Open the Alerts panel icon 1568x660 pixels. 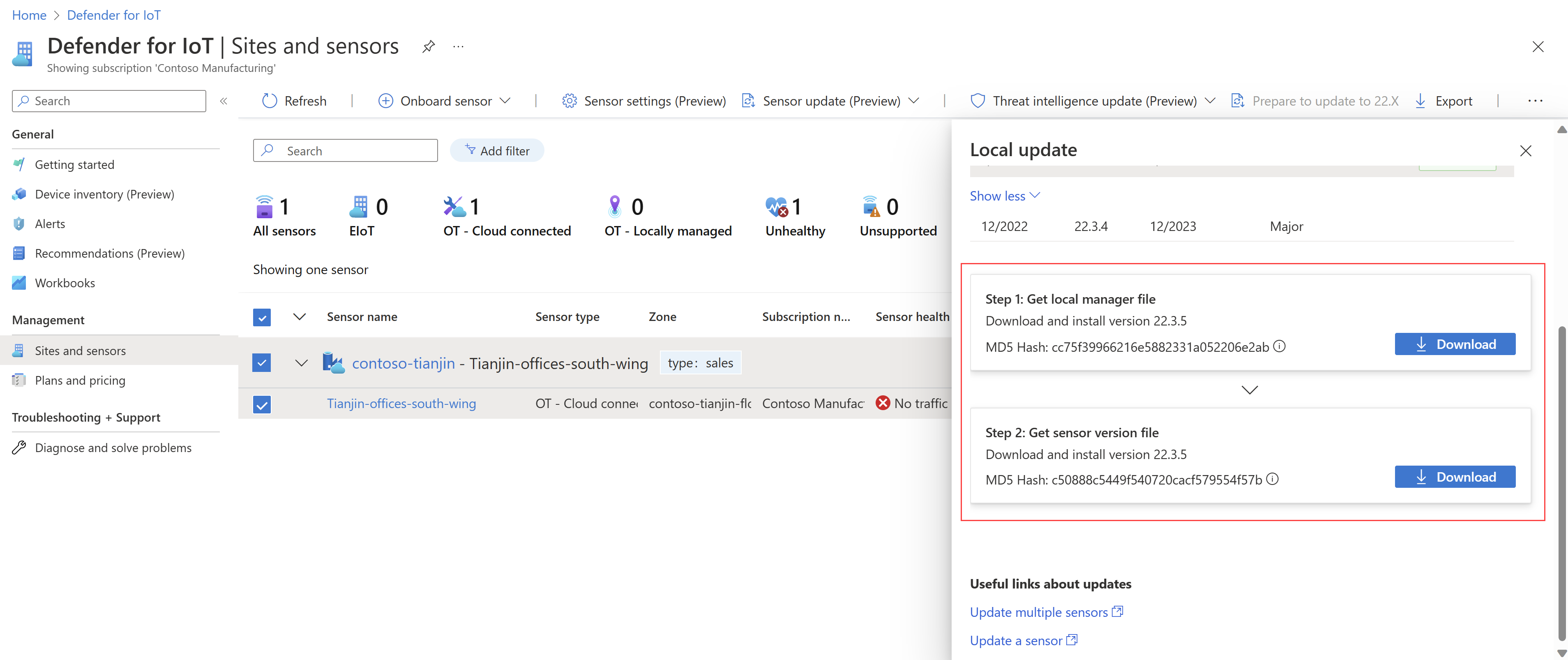click(19, 224)
